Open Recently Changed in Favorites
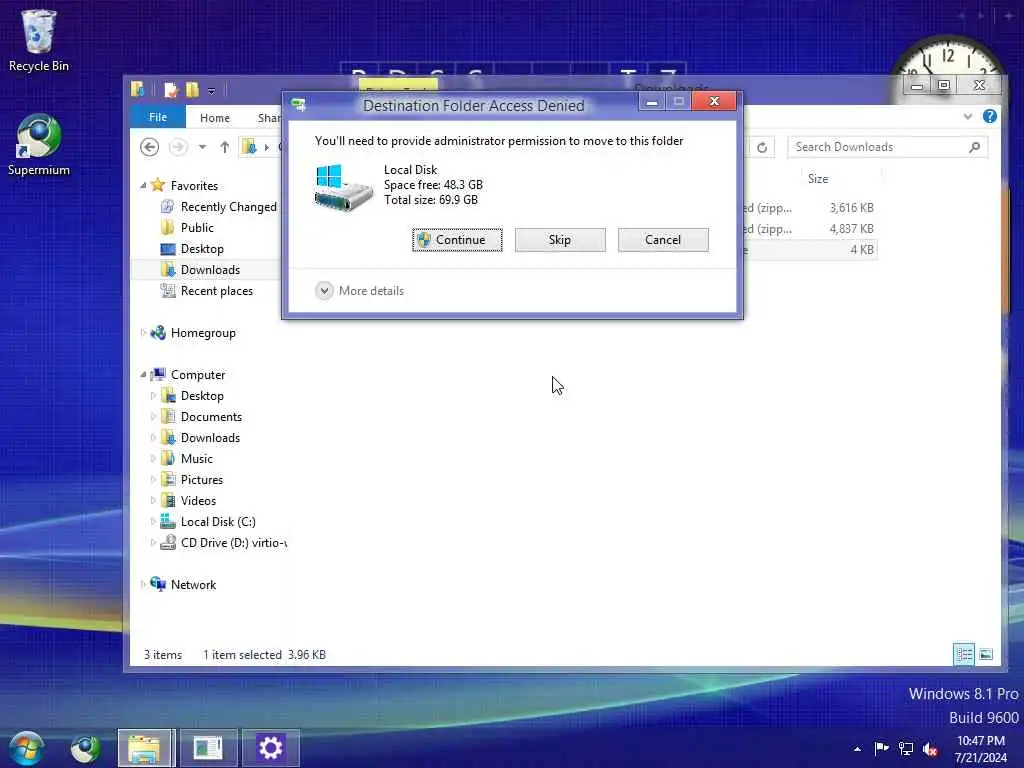This screenshot has height=768, width=1024. click(229, 207)
